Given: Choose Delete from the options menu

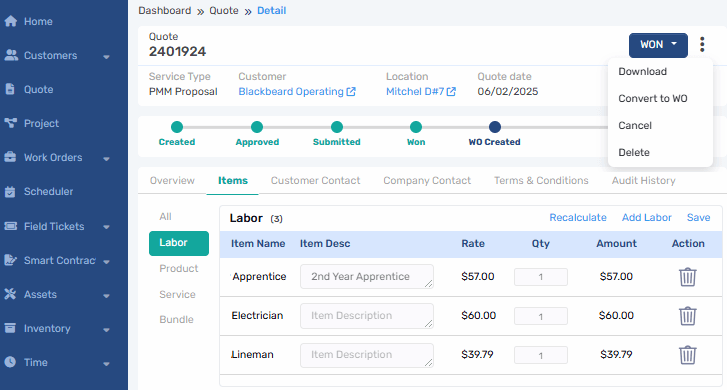Looking at the screenshot, I should tap(634, 152).
